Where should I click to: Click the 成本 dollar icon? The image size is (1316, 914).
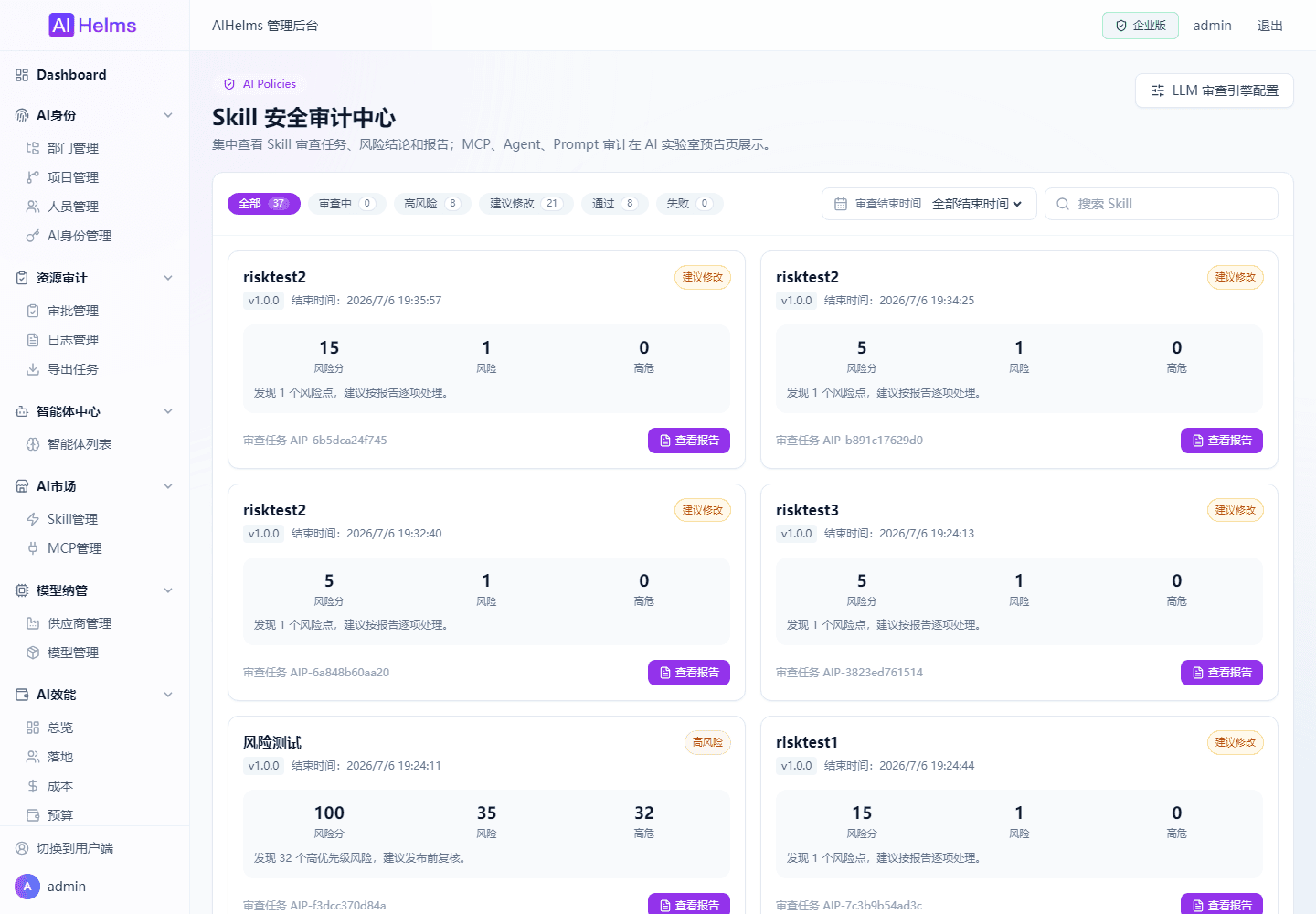click(33, 786)
